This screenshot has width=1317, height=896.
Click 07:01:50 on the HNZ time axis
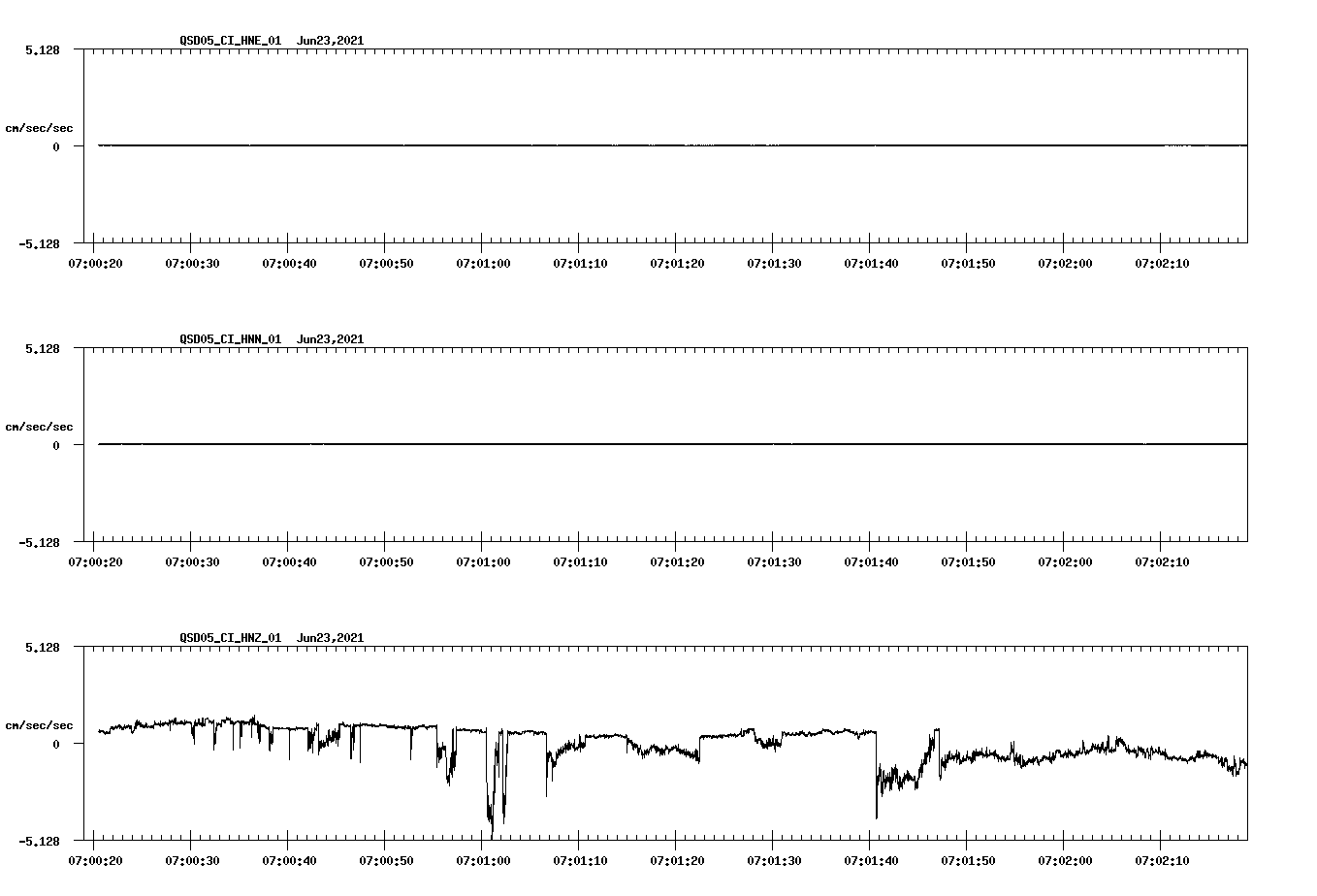pos(968,861)
